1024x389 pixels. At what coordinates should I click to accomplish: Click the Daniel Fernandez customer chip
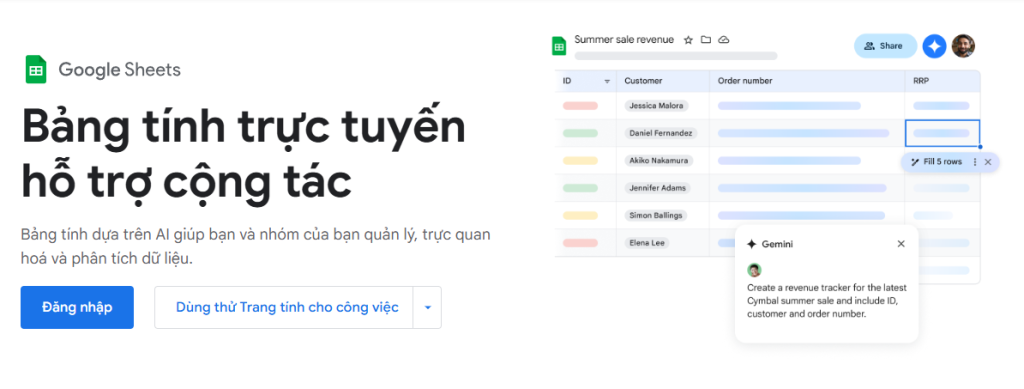(661, 133)
